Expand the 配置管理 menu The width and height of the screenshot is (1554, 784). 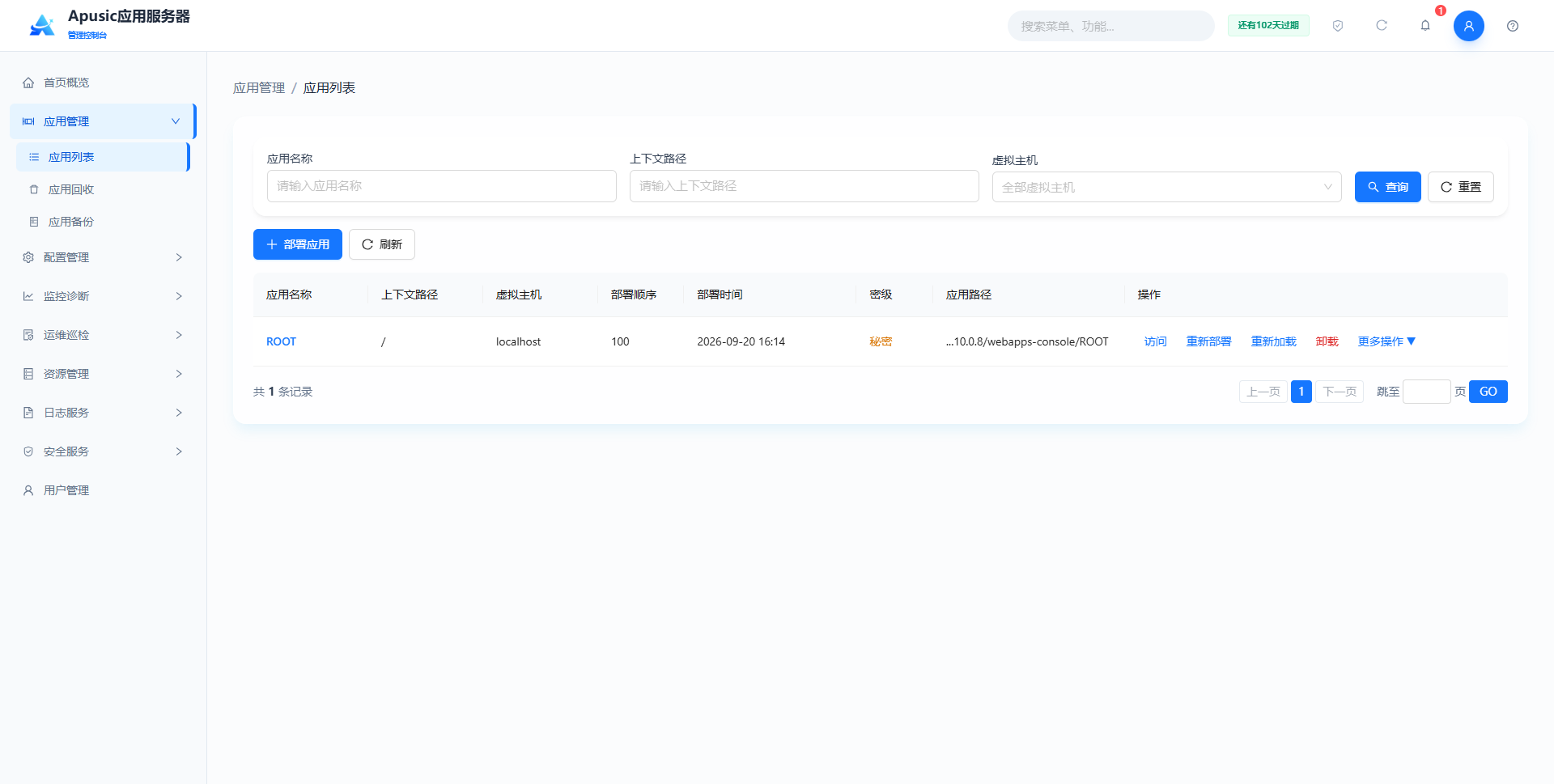pyautogui.click(x=104, y=257)
